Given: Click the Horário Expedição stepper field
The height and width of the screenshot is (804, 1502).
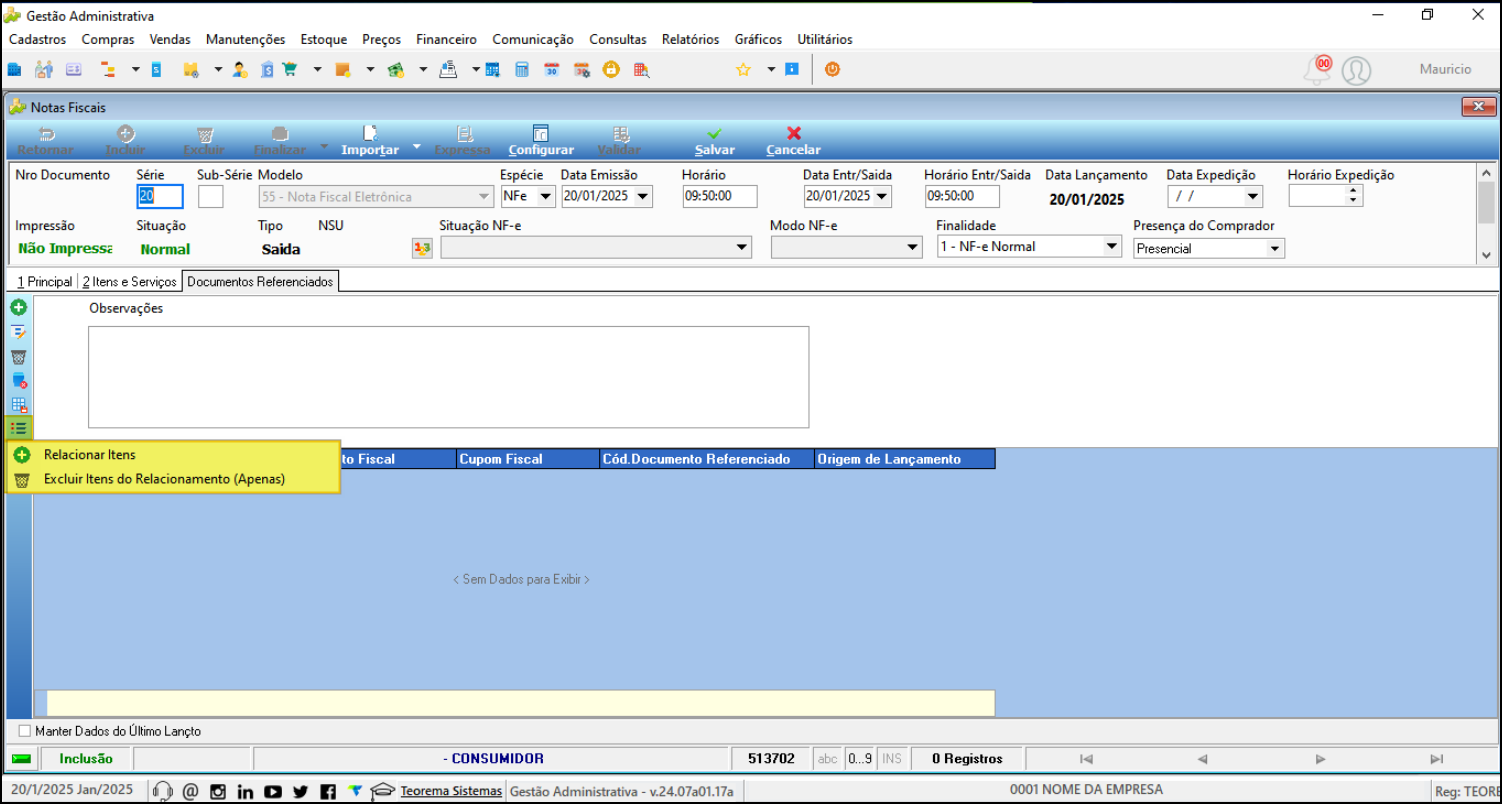Looking at the screenshot, I should coord(1325,196).
